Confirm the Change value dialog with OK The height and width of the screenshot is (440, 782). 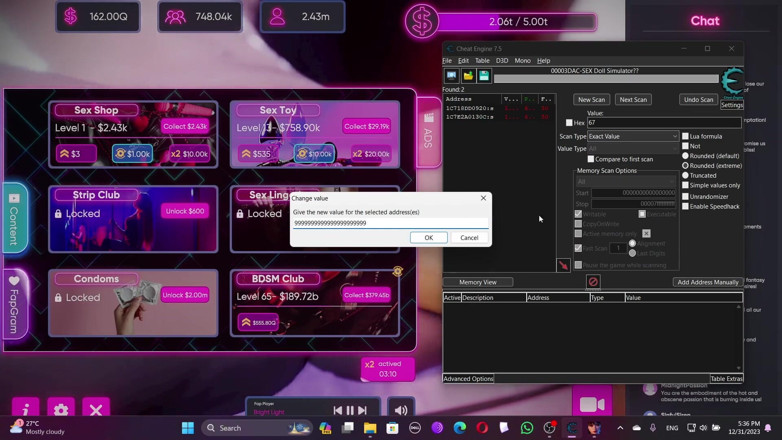[428, 237]
